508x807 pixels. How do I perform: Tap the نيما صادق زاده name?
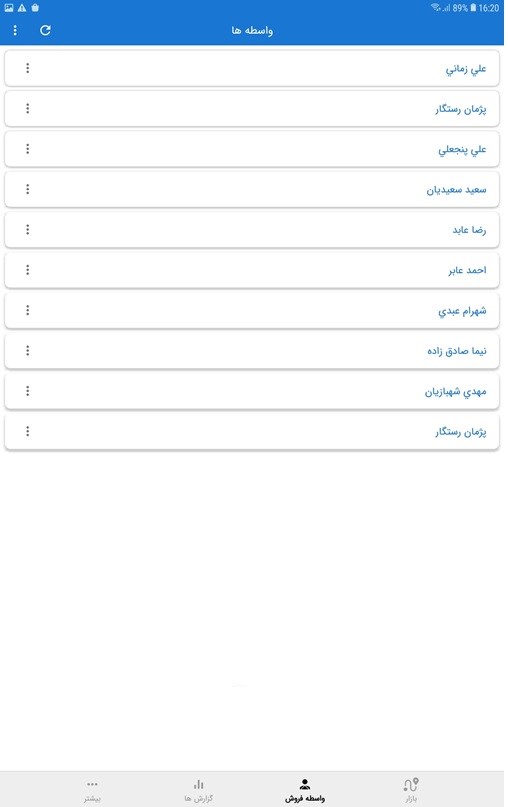457,351
